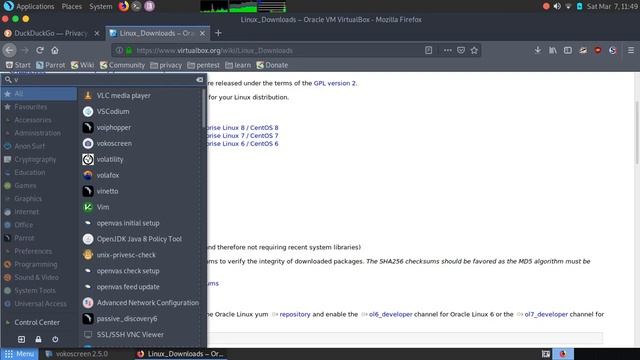Open the System panel menu
This screenshot has height=360, width=640.
[100, 6]
